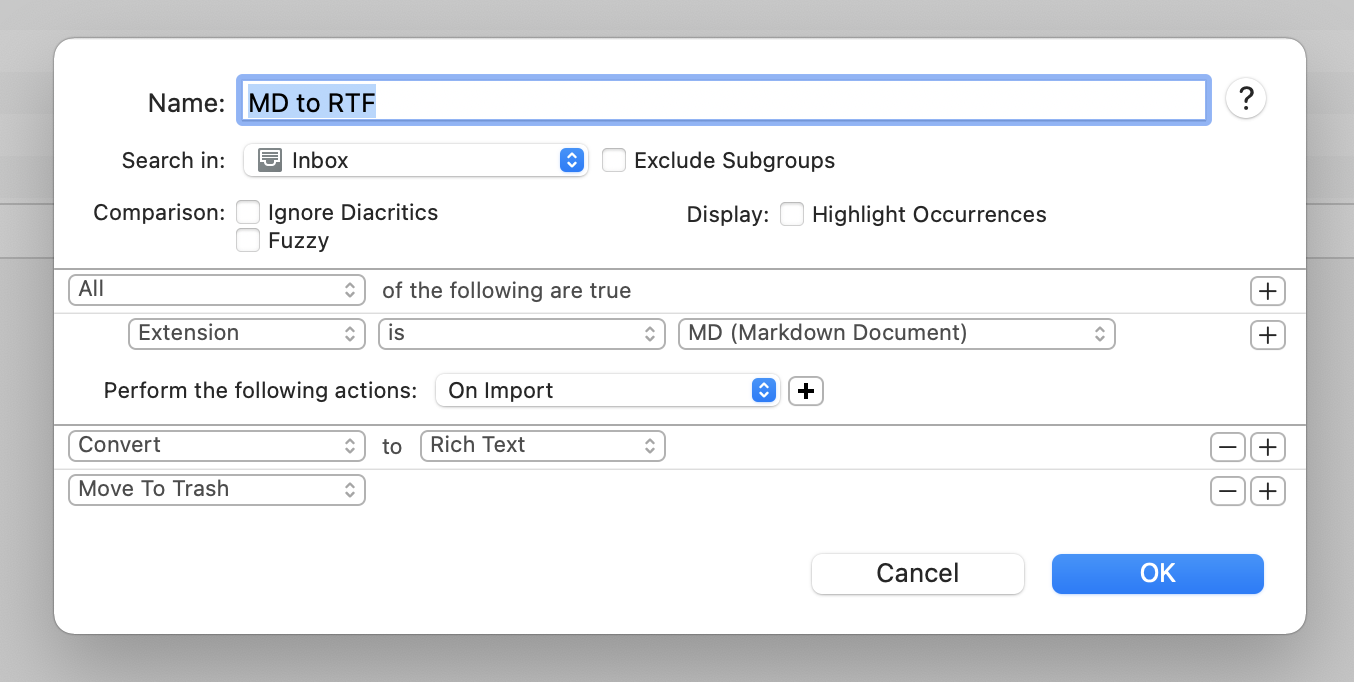Image resolution: width=1354 pixels, height=682 pixels.
Task: Remove the Convert action with minus button
Action: point(1228,447)
